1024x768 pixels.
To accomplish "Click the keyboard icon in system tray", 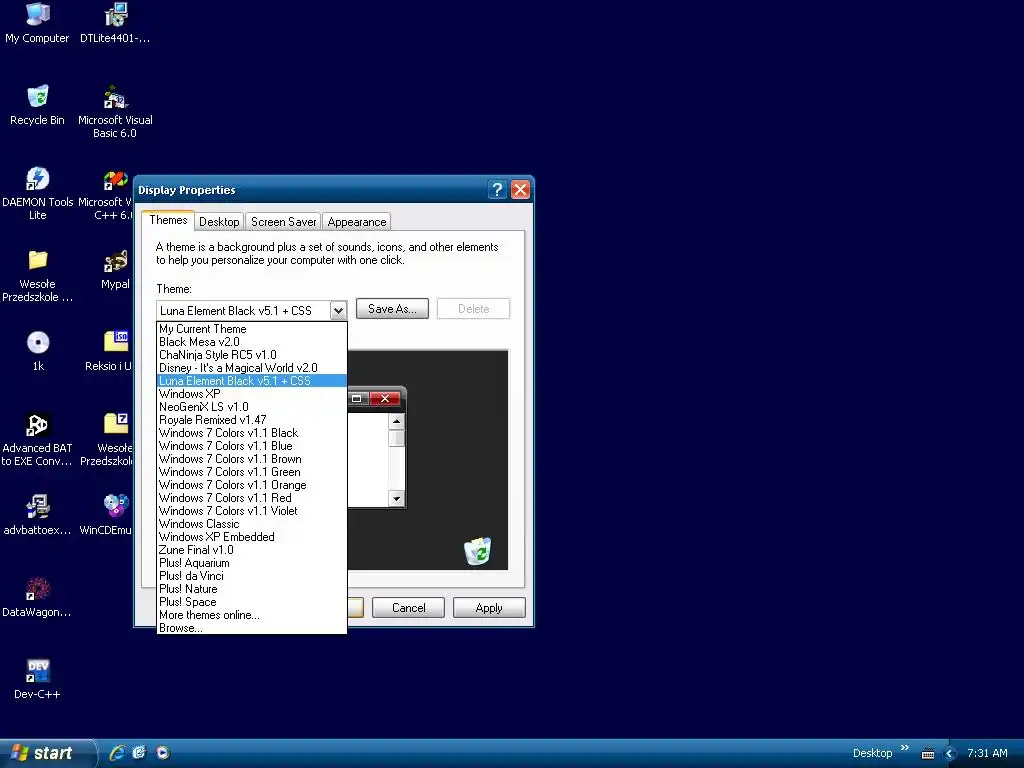I will 927,754.
